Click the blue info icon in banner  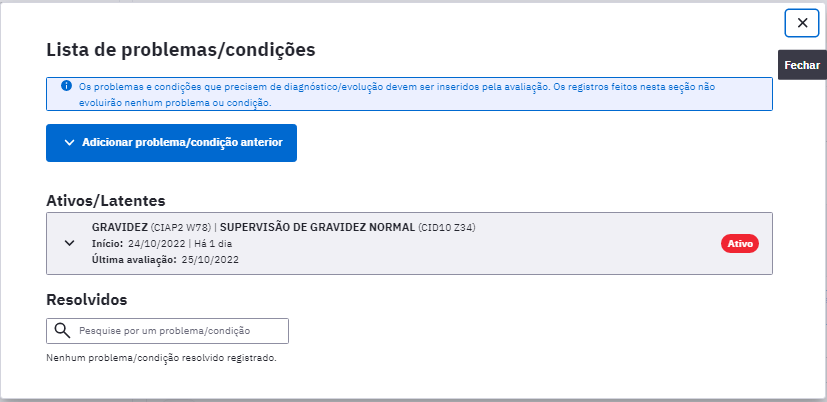(x=66, y=85)
